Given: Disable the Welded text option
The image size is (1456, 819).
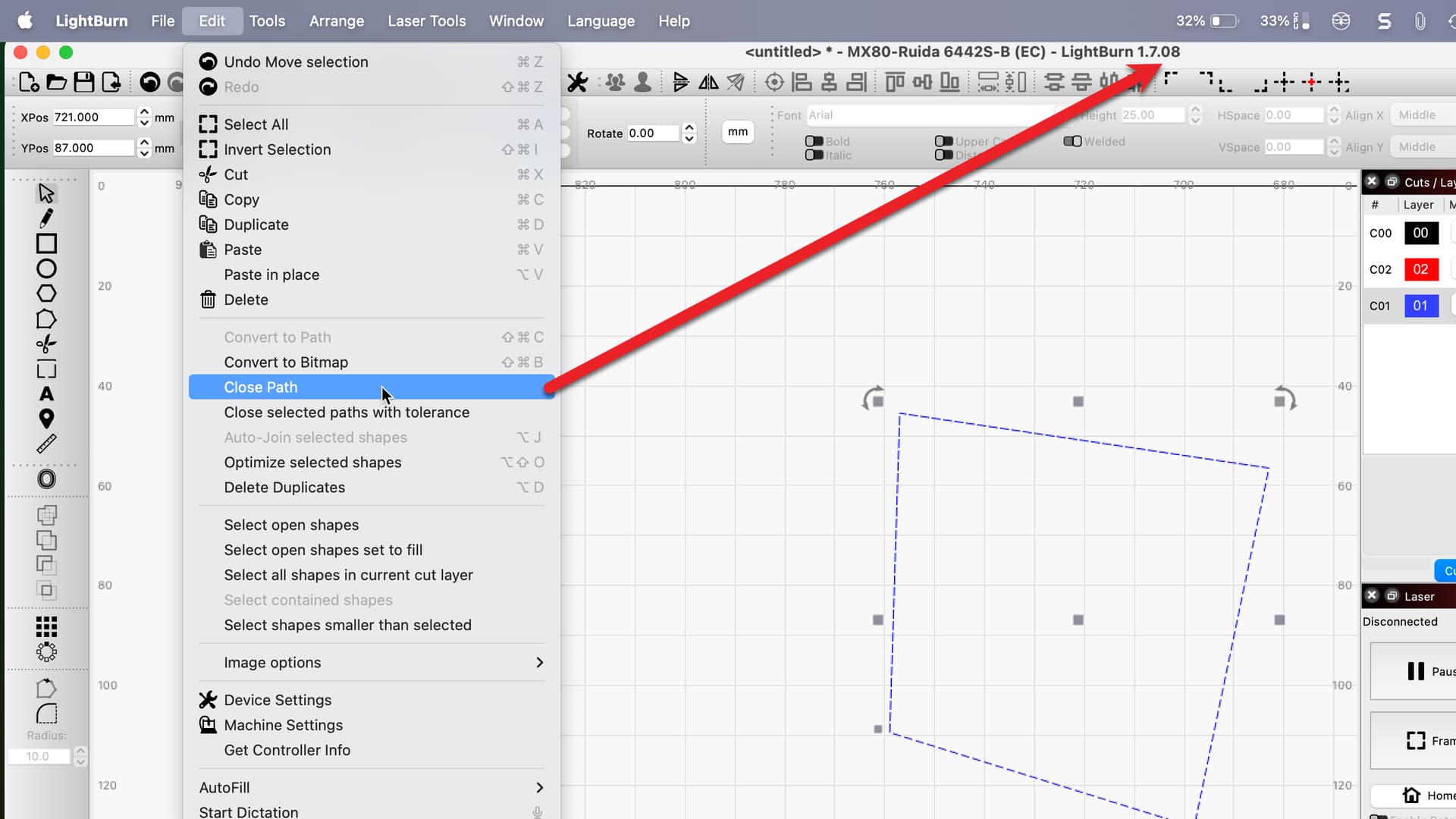Looking at the screenshot, I should pyautogui.click(x=1074, y=141).
